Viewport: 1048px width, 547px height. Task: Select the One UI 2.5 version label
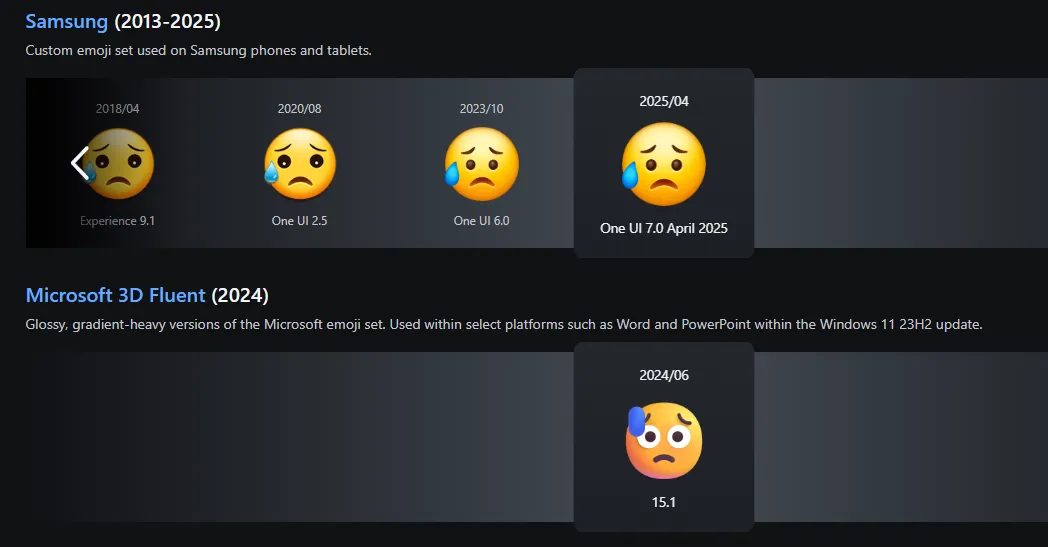299,221
